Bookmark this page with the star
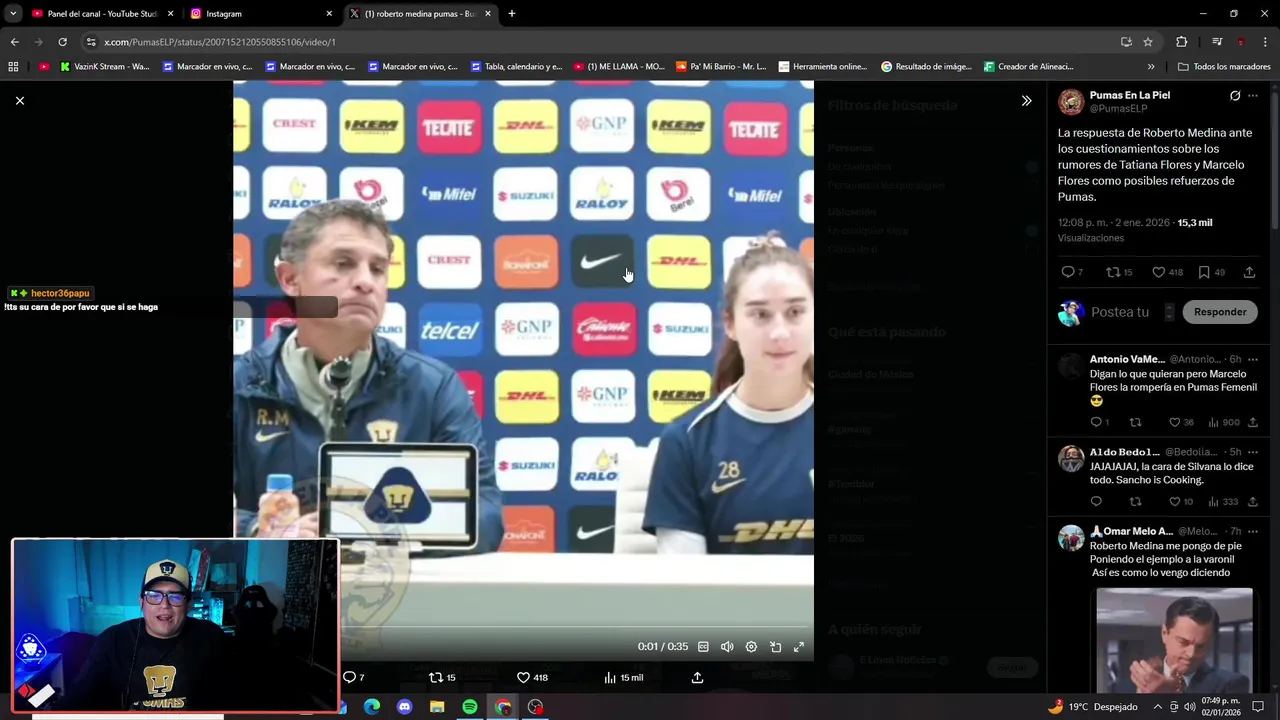Image resolution: width=1280 pixels, height=720 pixels. 1148,42
